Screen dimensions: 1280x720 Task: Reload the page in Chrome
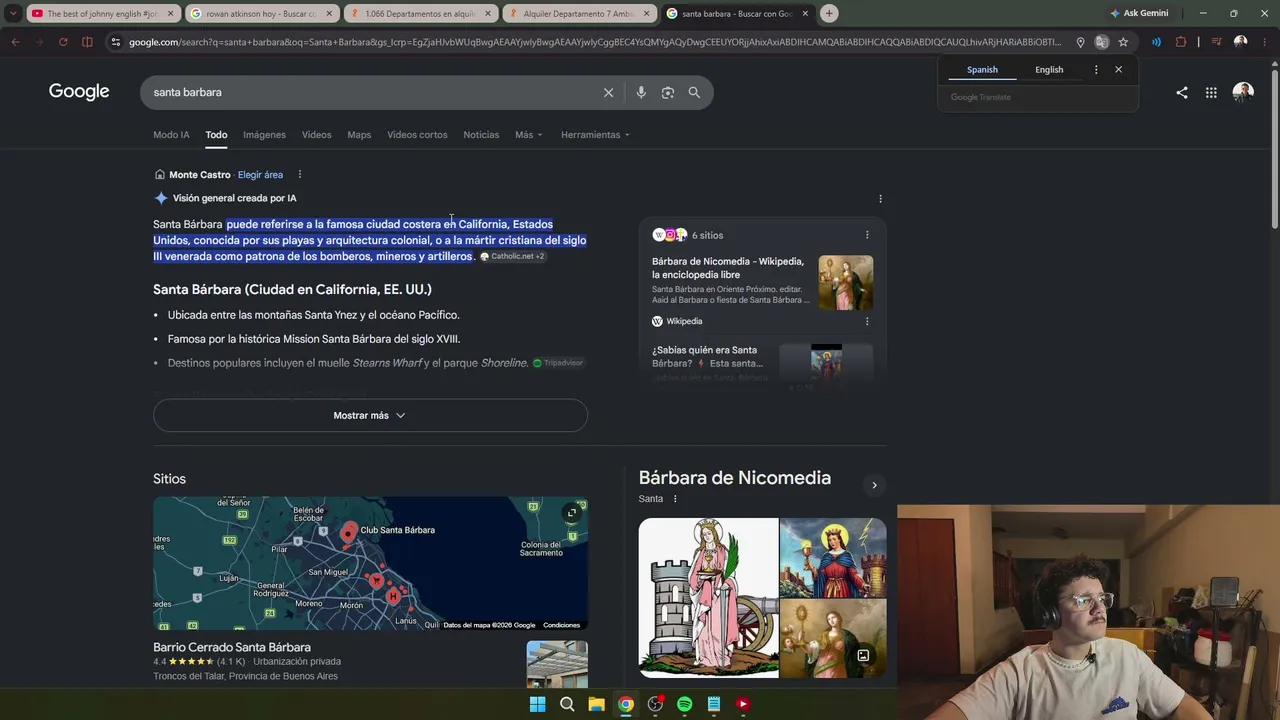click(x=63, y=42)
